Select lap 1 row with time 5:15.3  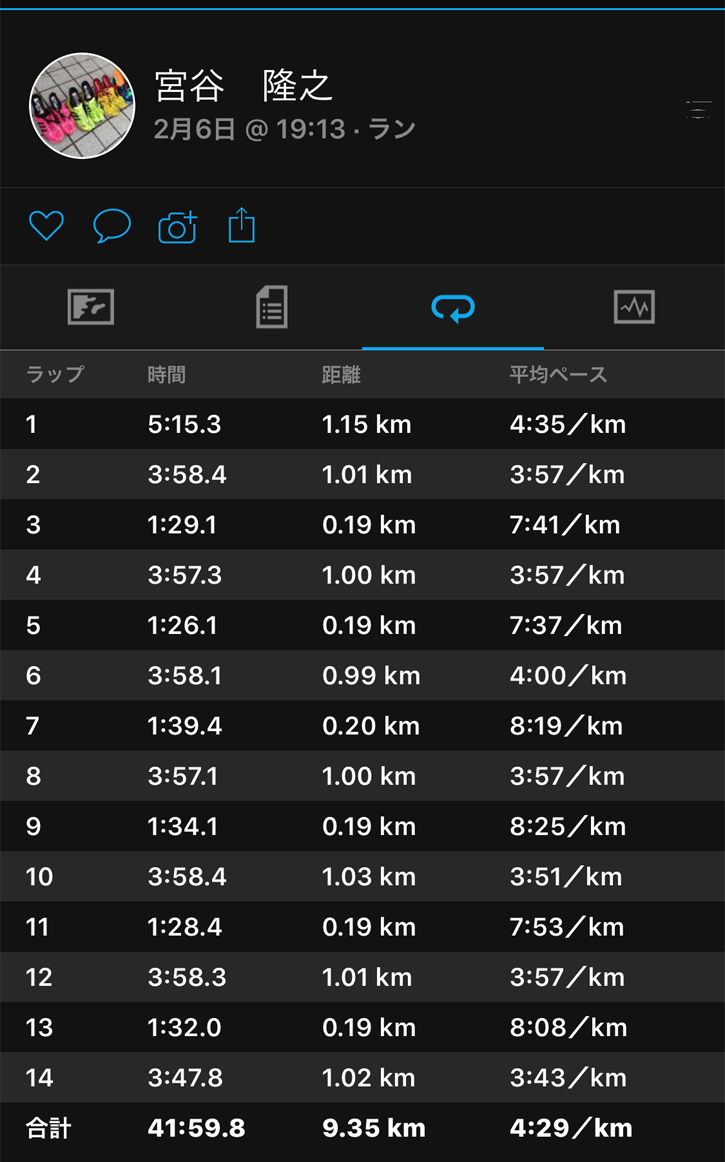[362, 424]
